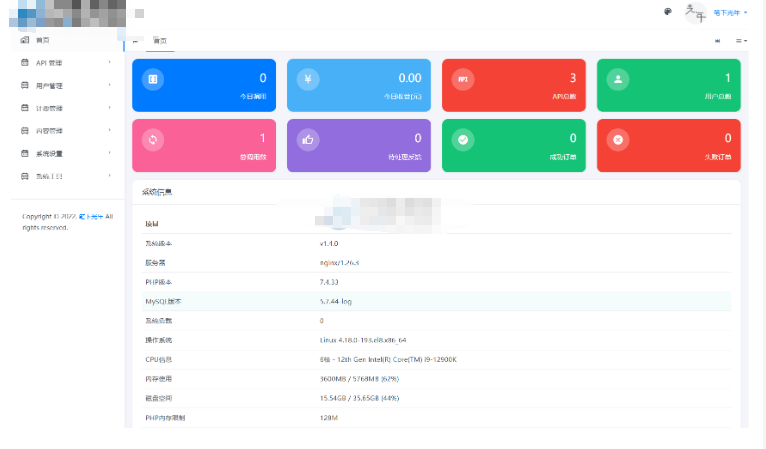766x449 pixels.
Task: Click the 成功订单 label
Action: [x=563, y=157]
